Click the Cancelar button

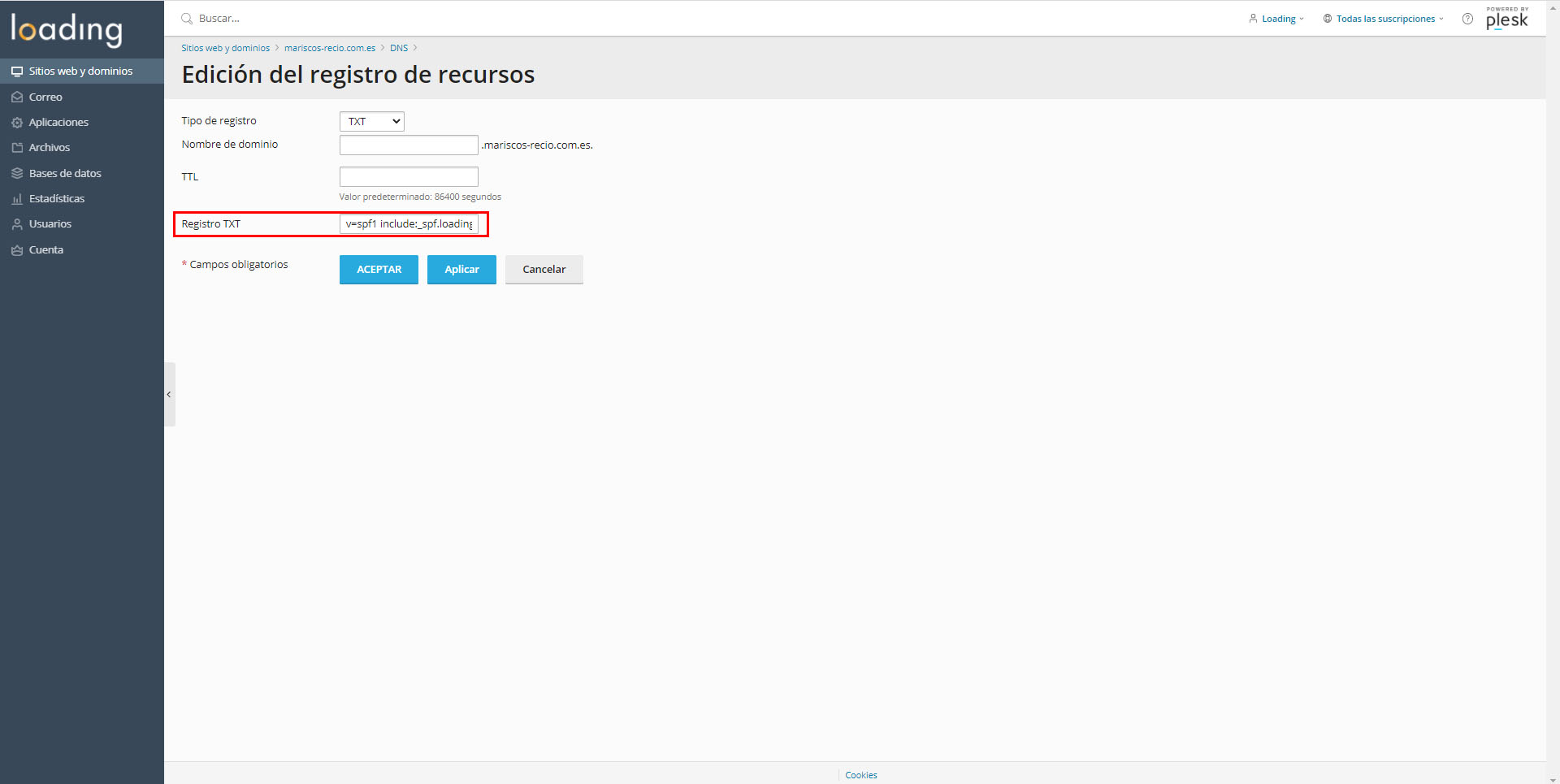544,270
